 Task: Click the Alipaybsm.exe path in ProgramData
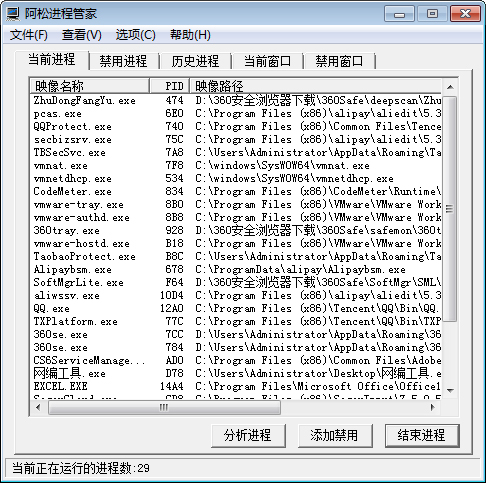tap(300, 269)
